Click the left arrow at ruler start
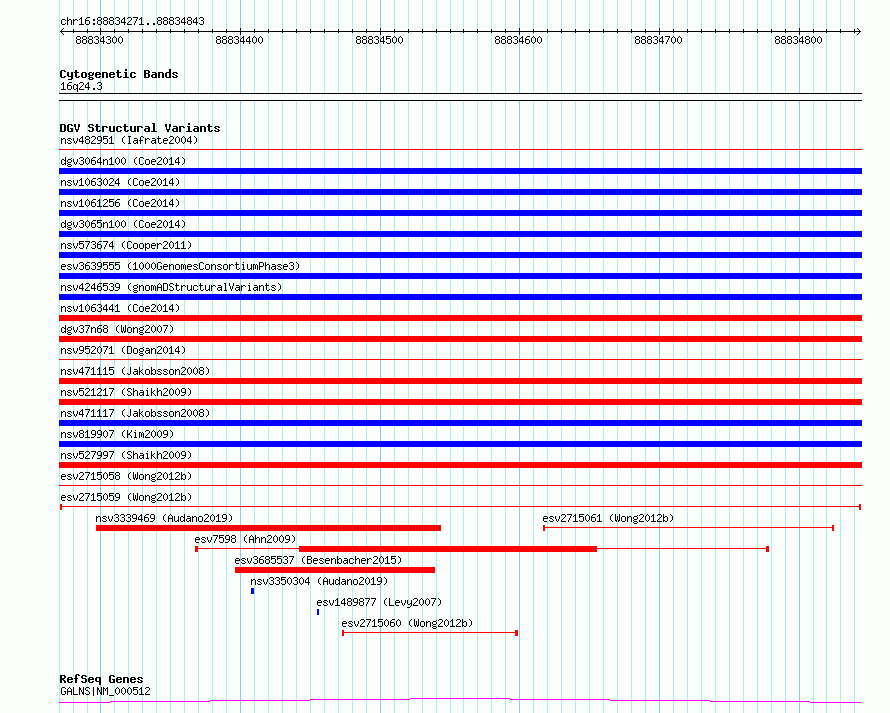The width and height of the screenshot is (890, 713). tap(62, 32)
